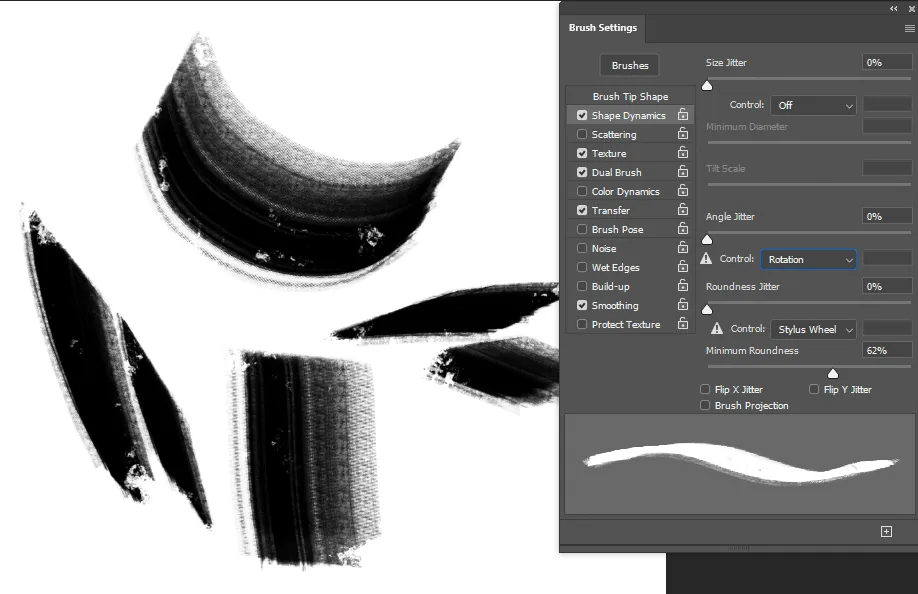918x594 pixels.
Task: Turn on the Noise checkbox
Action: pos(582,248)
